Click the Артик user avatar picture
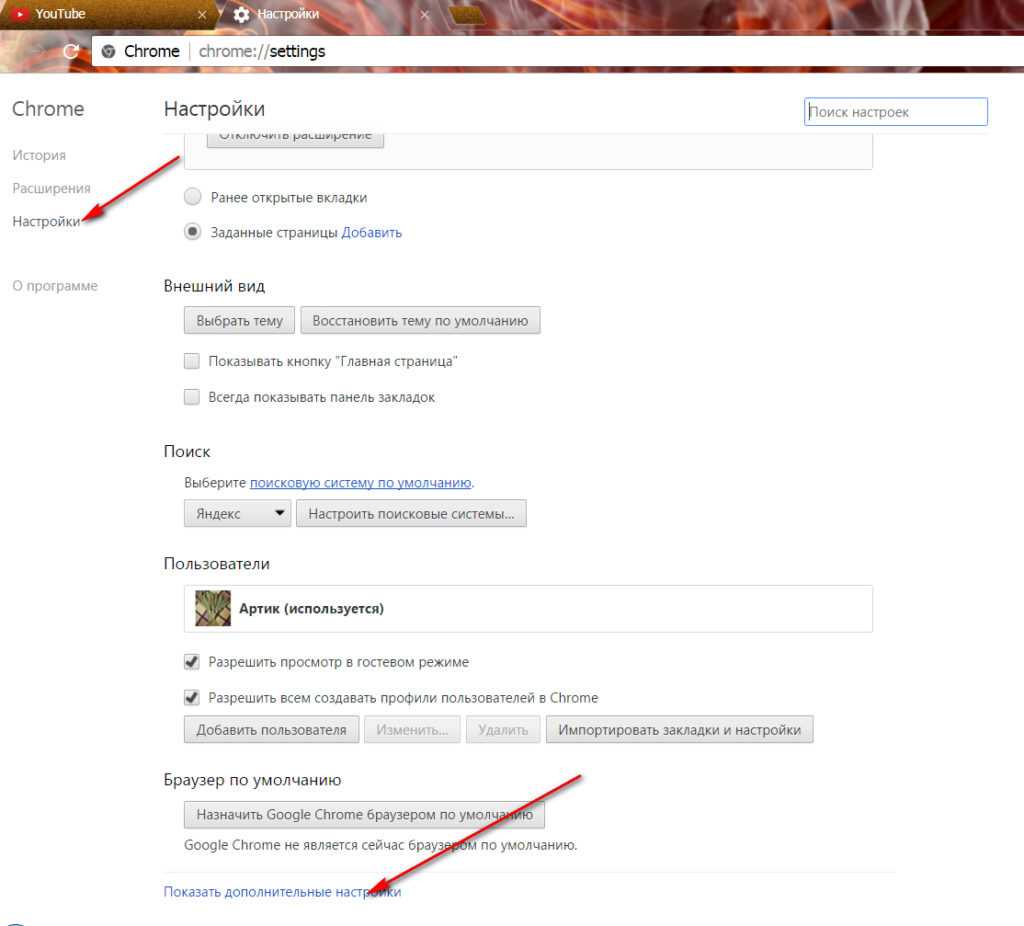Image resolution: width=1024 pixels, height=926 pixels. coord(212,608)
